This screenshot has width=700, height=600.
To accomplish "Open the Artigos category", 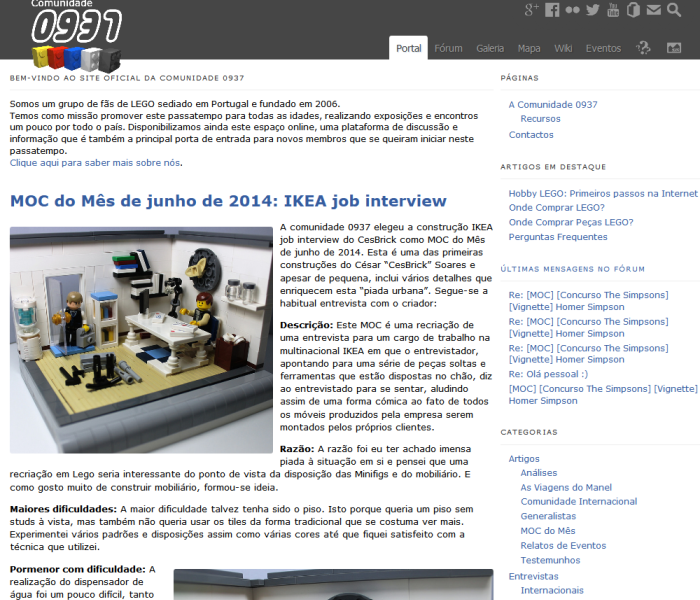I will pos(524,458).
